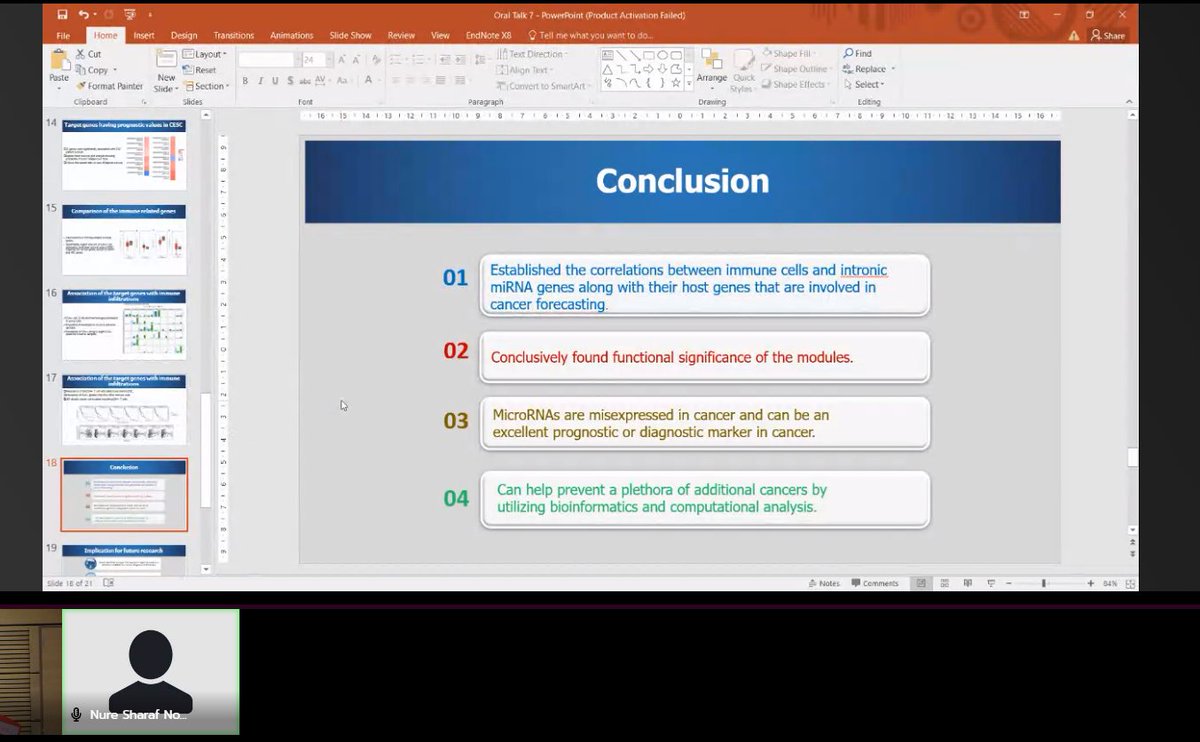This screenshot has height=742, width=1200.
Task: Click the Save icon in Quick Access Toolbar
Action: pos(62,15)
